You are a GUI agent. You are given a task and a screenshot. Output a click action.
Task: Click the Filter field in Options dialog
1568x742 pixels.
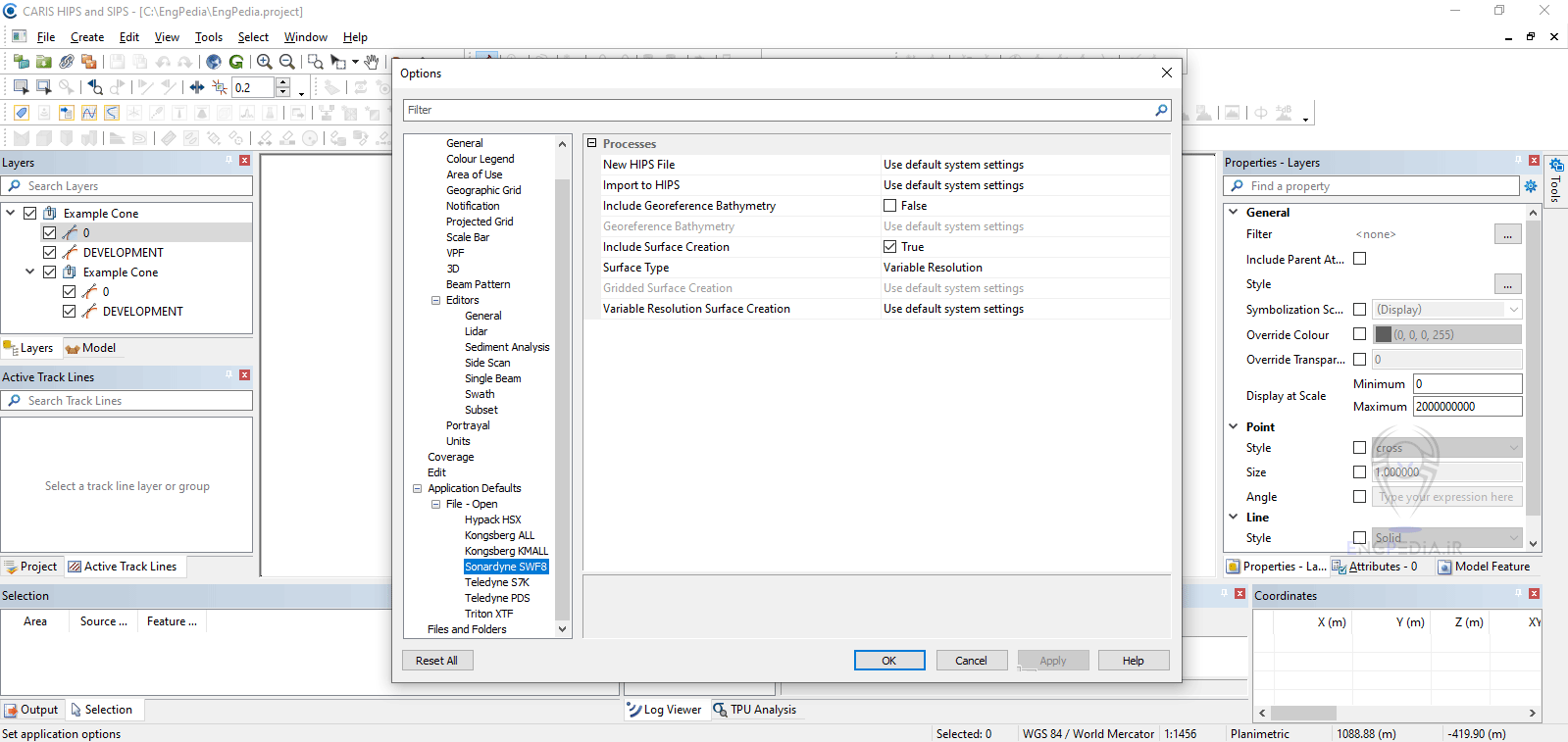click(x=775, y=110)
